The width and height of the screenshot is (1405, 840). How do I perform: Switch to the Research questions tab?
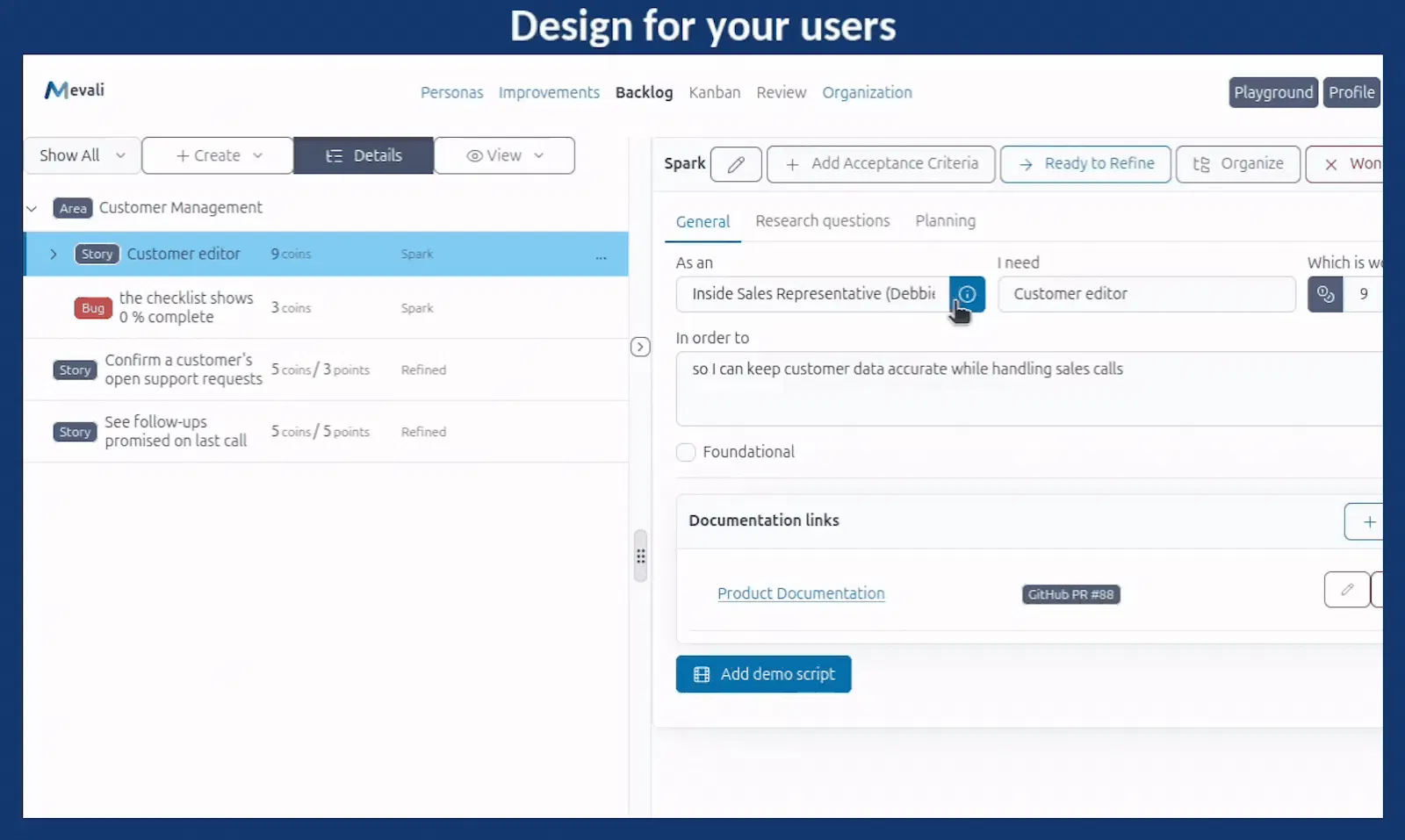(x=823, y=221)
